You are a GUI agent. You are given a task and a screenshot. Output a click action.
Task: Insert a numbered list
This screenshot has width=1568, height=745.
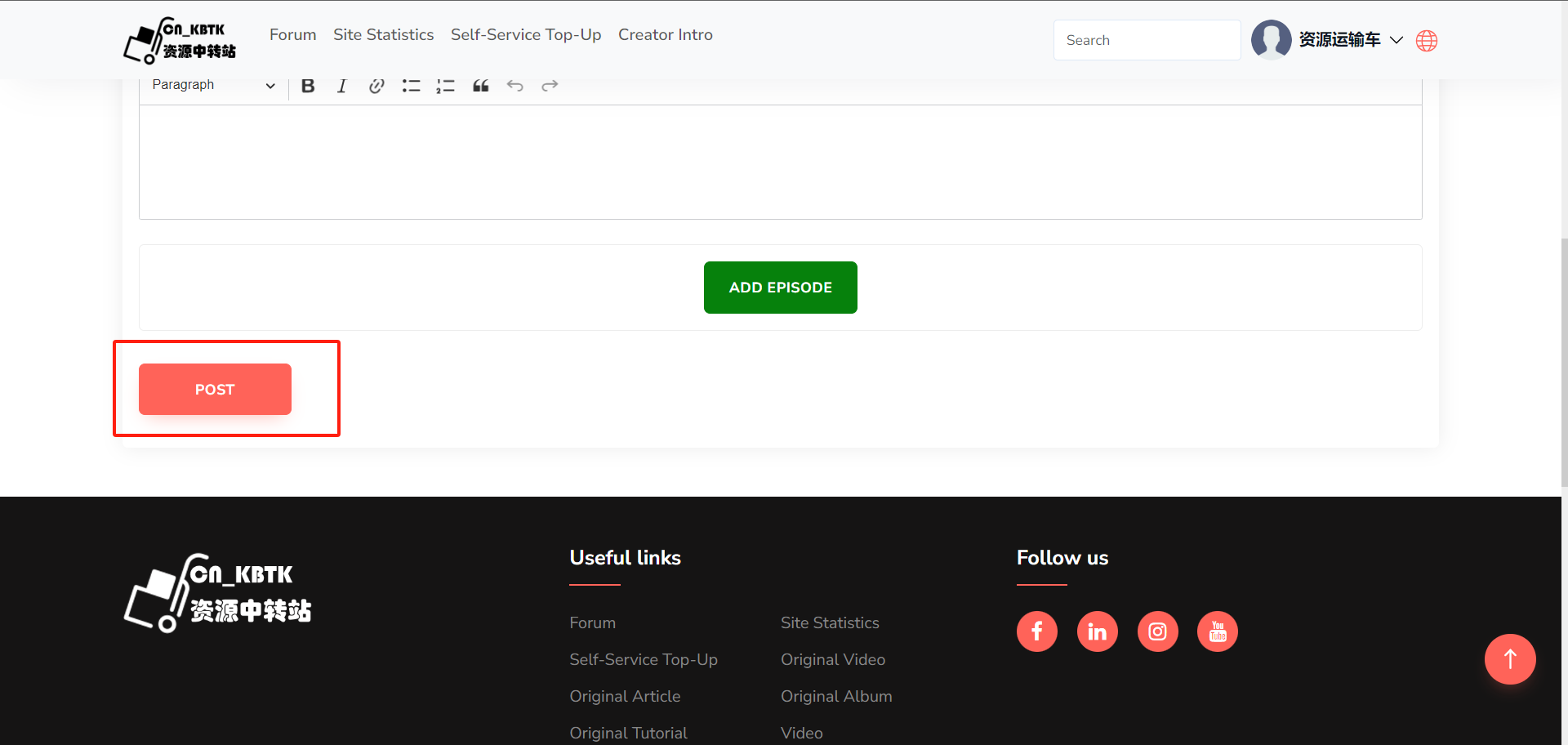445,86
